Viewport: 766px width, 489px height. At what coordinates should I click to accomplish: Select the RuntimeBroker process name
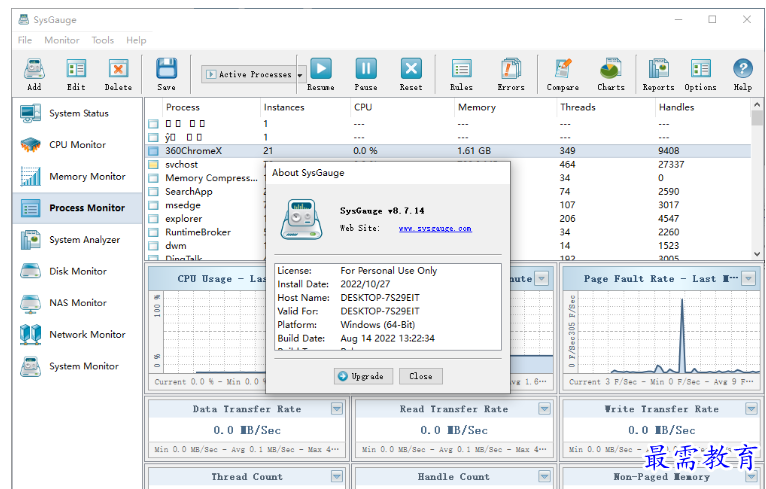tap(198, 232)
